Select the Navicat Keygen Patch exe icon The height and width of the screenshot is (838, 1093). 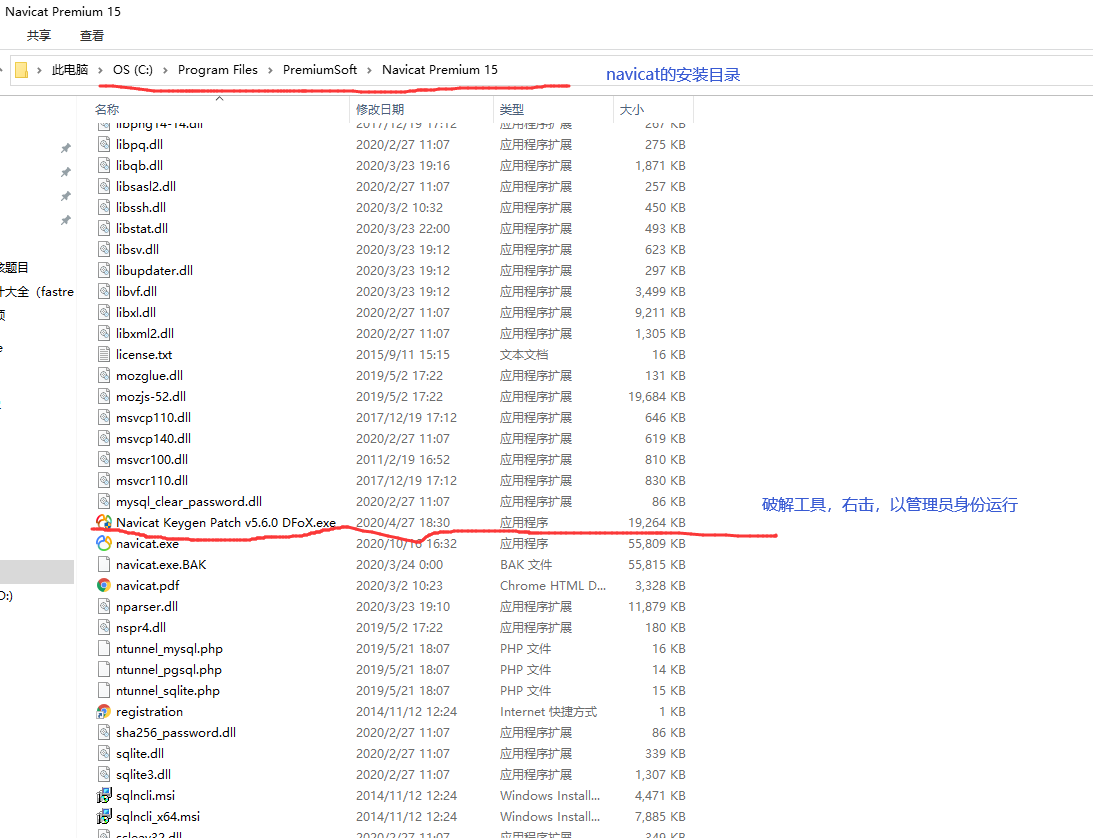[104, 522]
